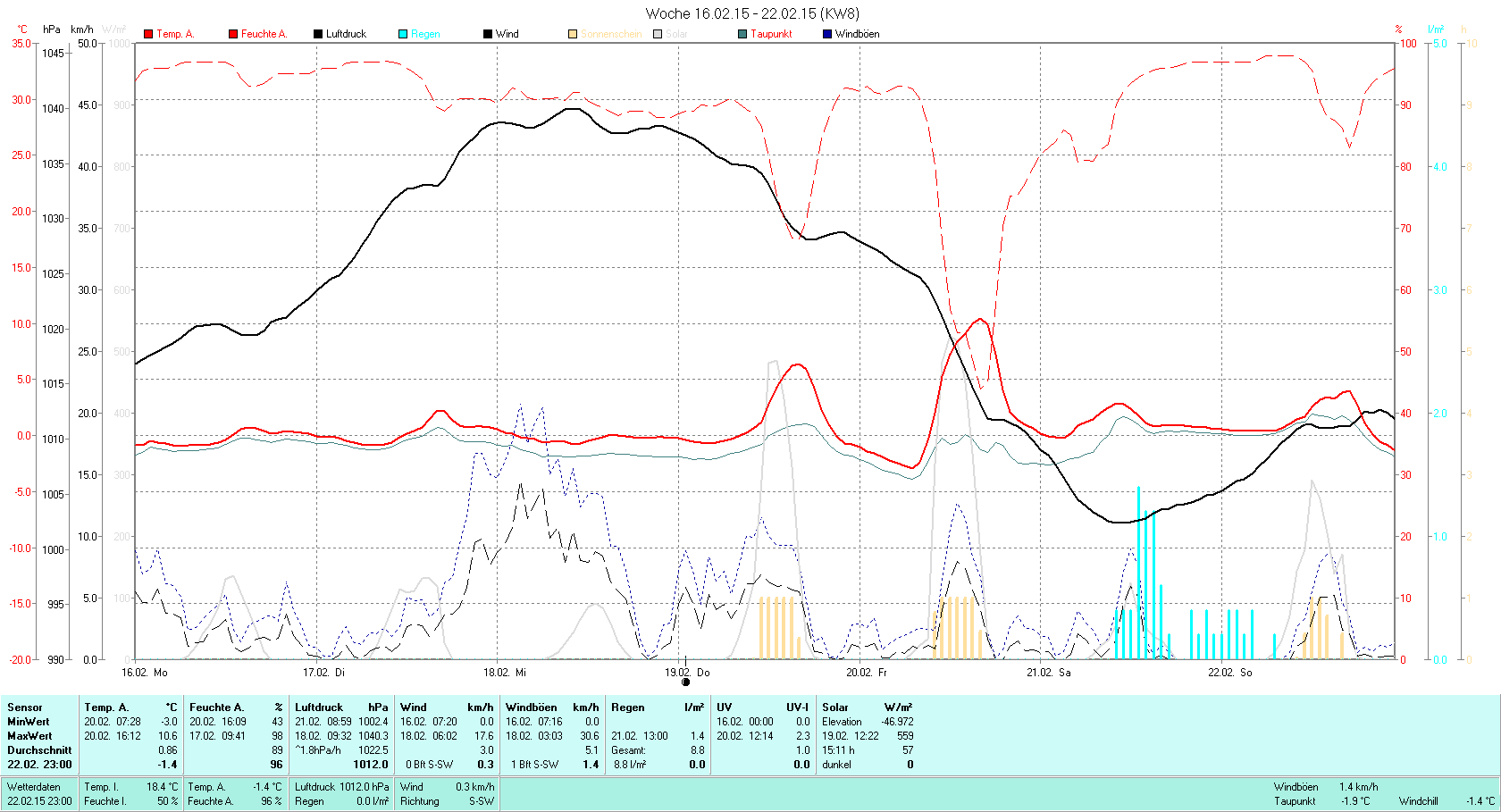Click the '0 Bft S-SW' wind value

(430, 764)
